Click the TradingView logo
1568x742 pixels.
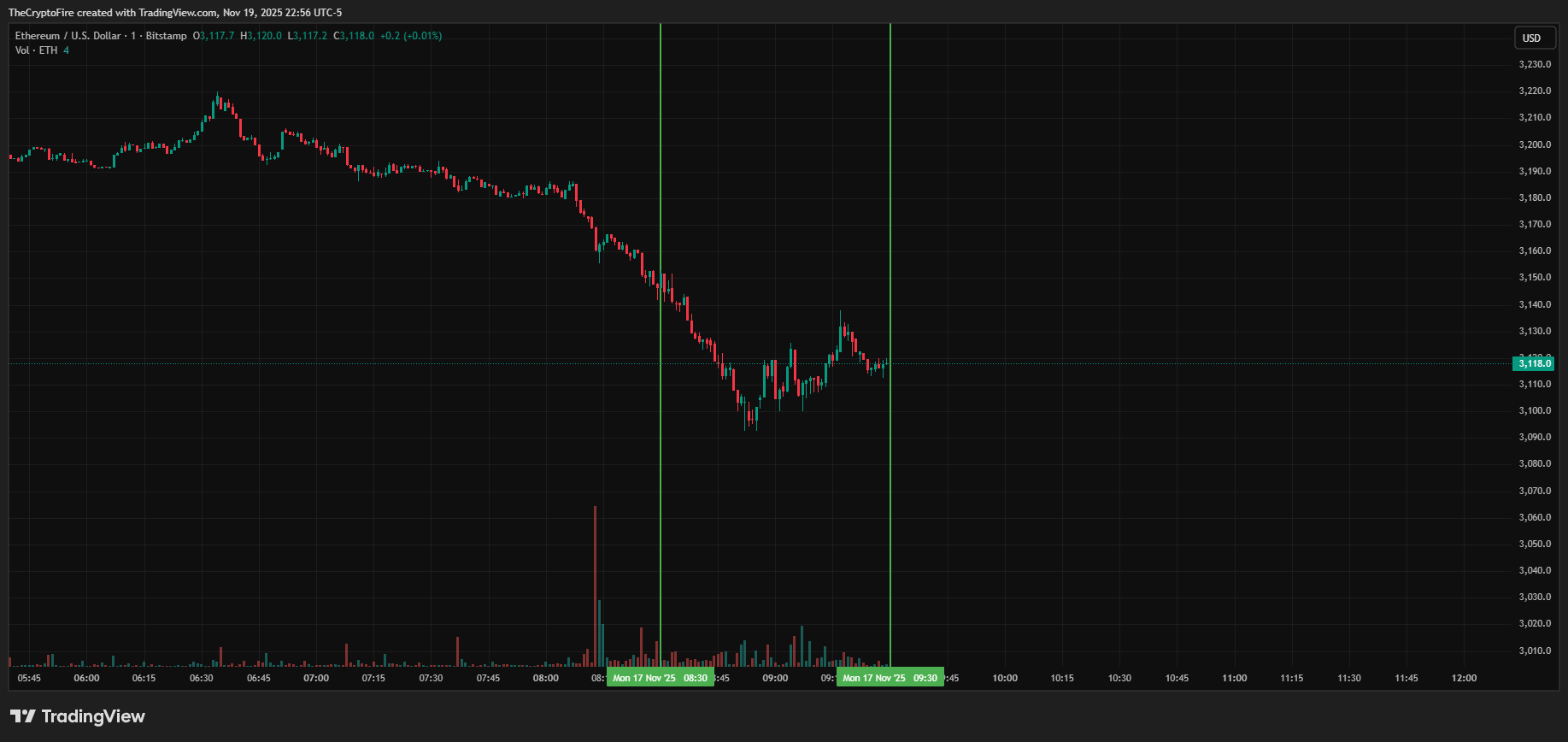[78, 716]
